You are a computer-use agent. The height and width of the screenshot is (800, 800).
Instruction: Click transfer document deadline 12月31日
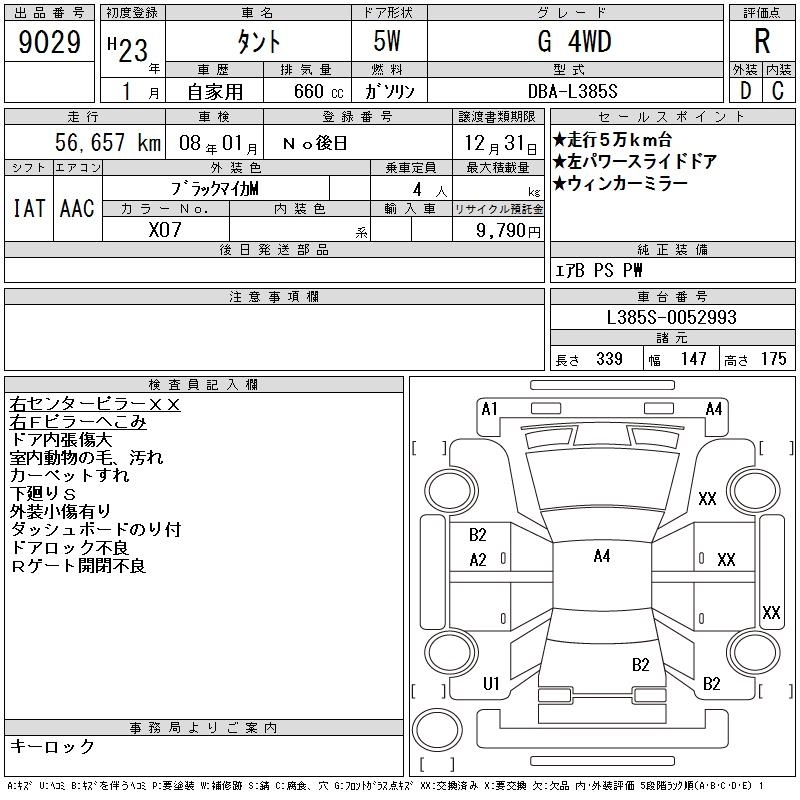[500, 143]
